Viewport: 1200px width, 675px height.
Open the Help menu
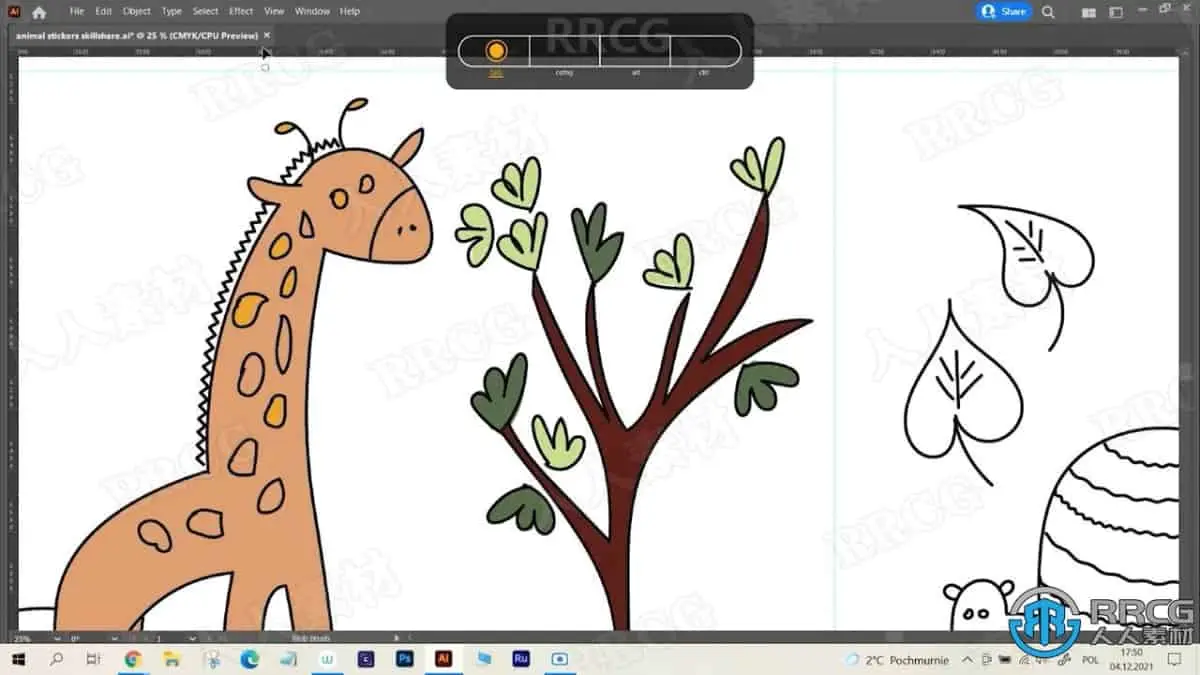click(x=350, y=11)
